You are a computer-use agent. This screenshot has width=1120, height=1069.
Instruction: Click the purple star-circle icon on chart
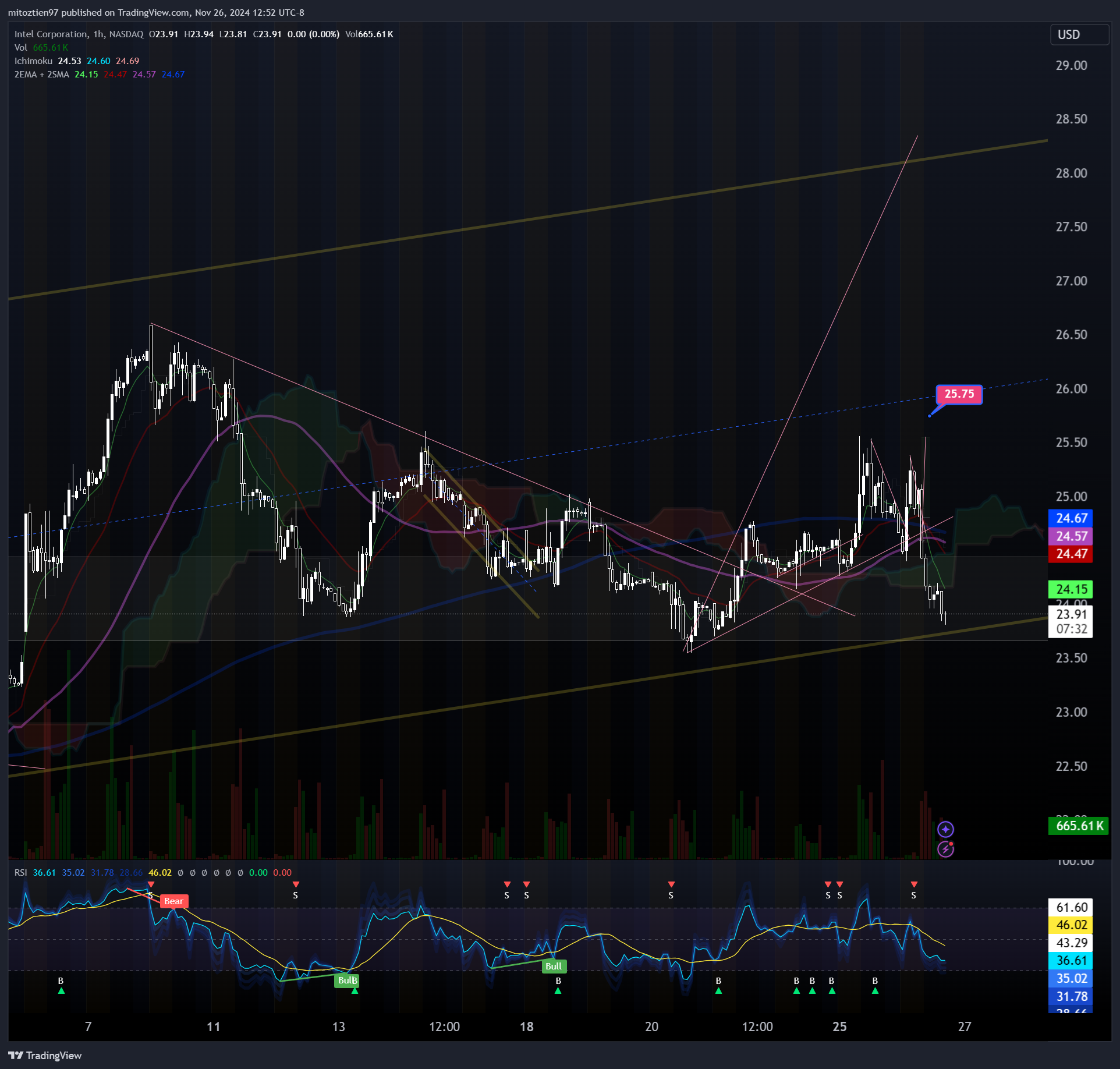coord(945,829)
